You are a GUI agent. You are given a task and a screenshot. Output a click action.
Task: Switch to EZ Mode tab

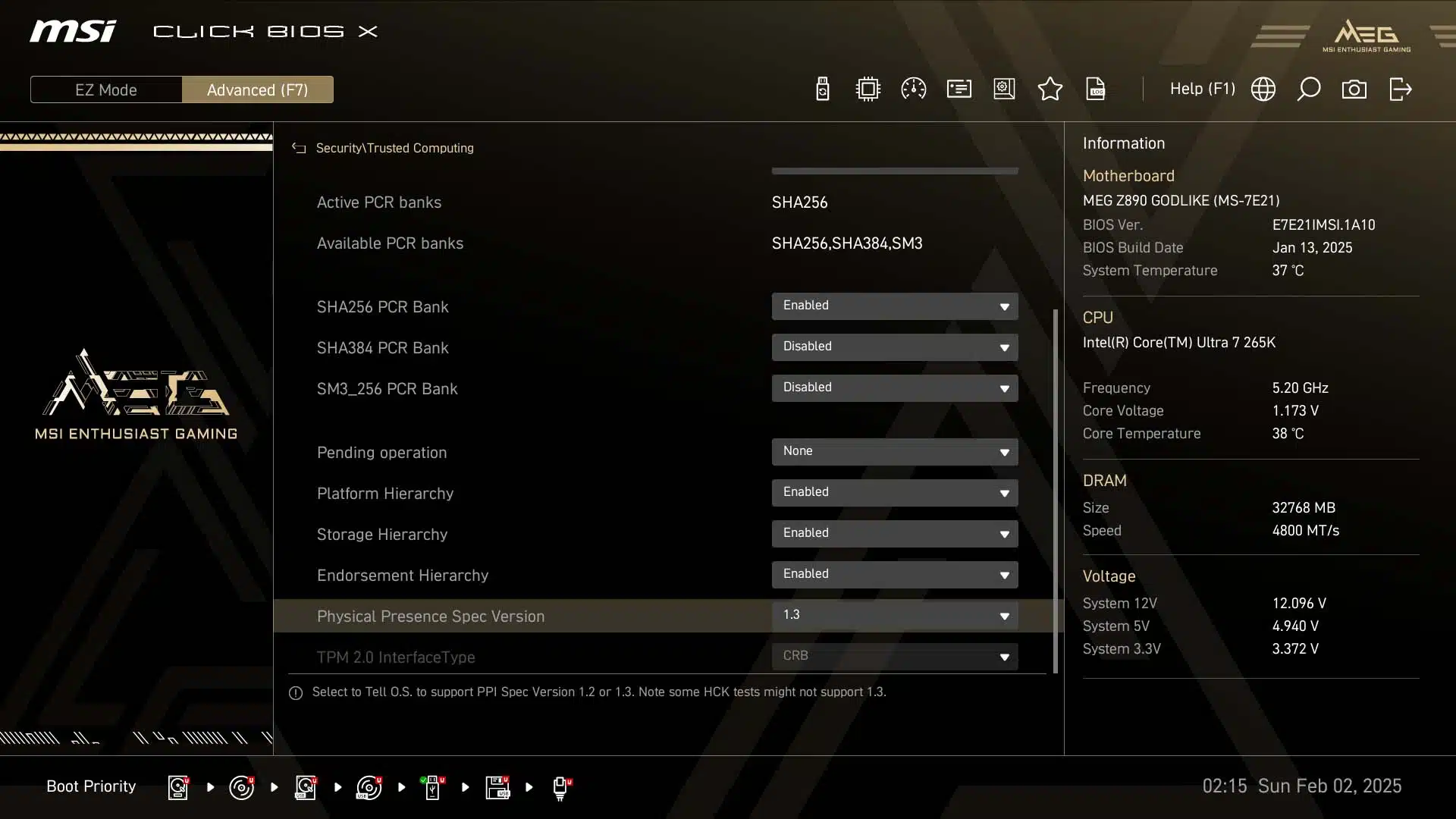click(106, 89)
